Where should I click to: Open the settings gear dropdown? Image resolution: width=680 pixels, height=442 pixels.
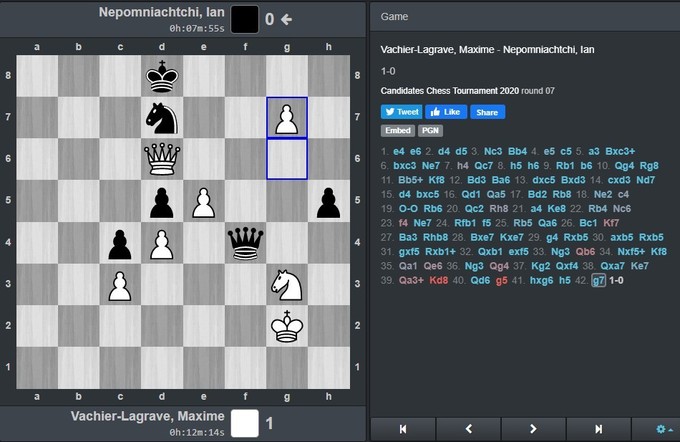pyautogui.click(x=659, y=429)
